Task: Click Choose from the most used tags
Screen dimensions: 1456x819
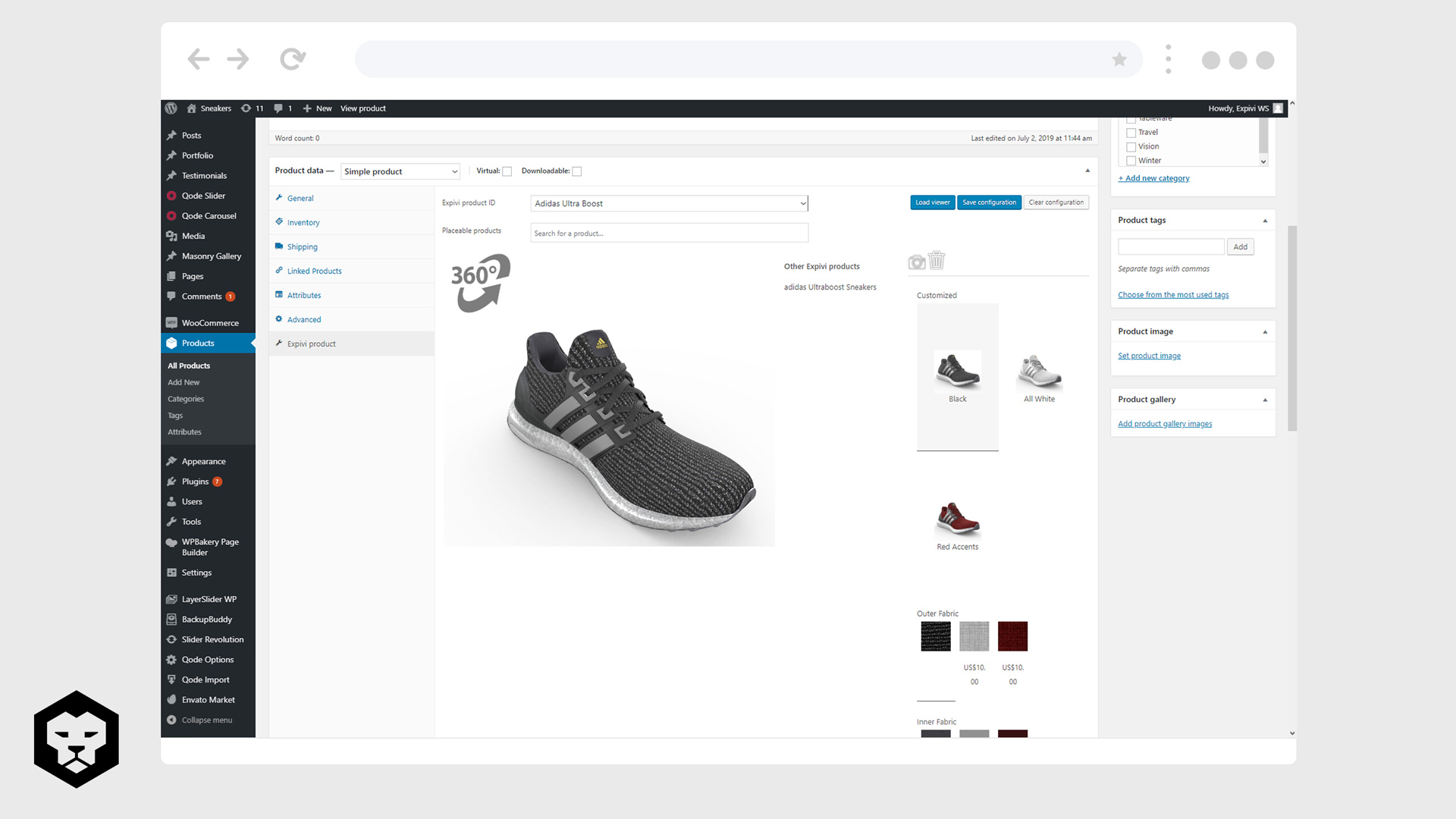Action: pyautogui.click(x=1173, y=295)
